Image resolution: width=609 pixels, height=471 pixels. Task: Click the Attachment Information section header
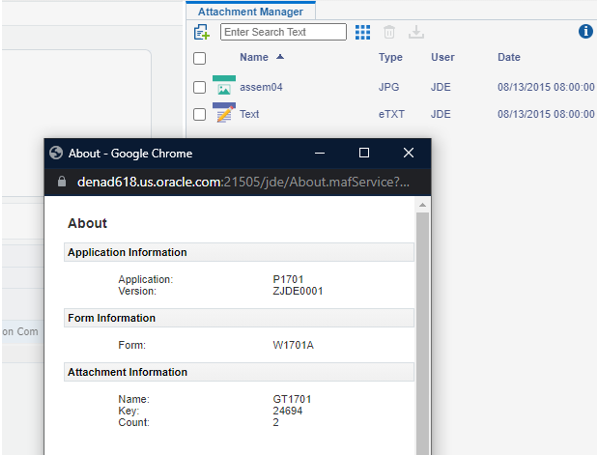coord(239,372)
